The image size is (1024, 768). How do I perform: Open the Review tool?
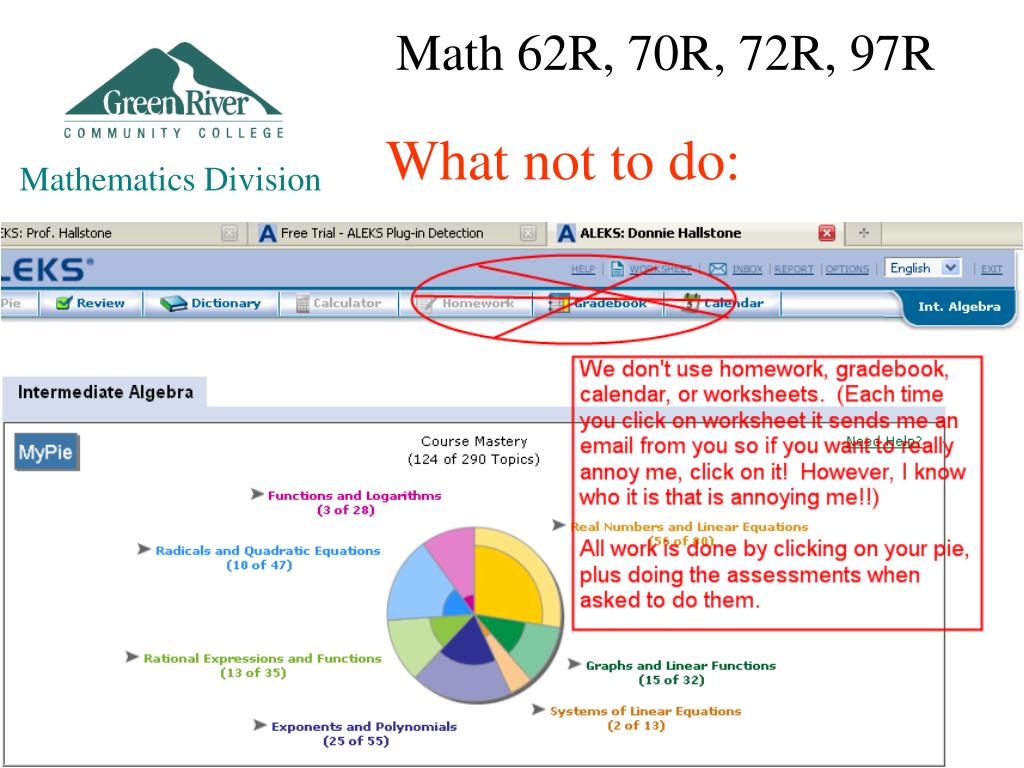[x=91, y=304]
